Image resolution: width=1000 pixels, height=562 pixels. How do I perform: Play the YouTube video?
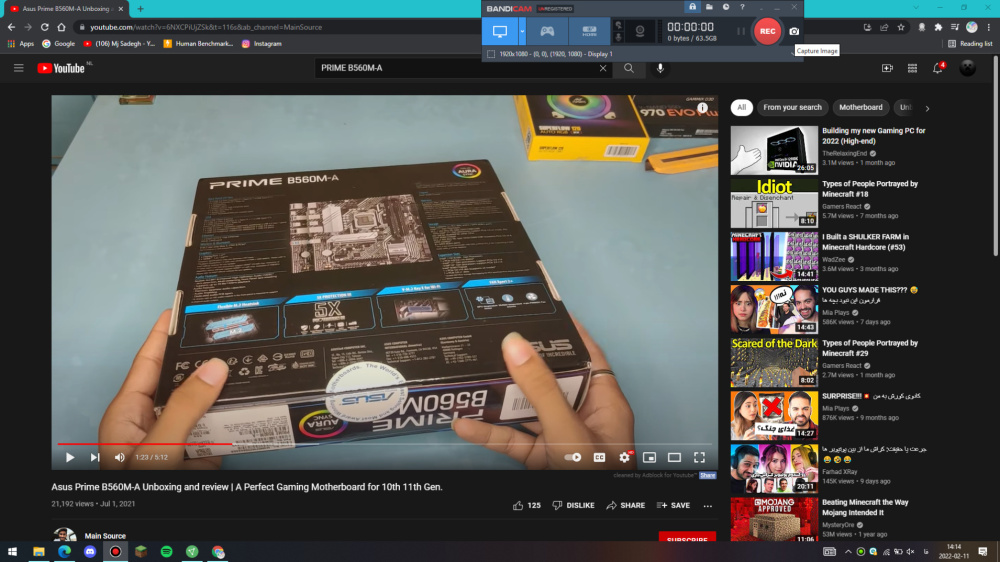(70, 457)
